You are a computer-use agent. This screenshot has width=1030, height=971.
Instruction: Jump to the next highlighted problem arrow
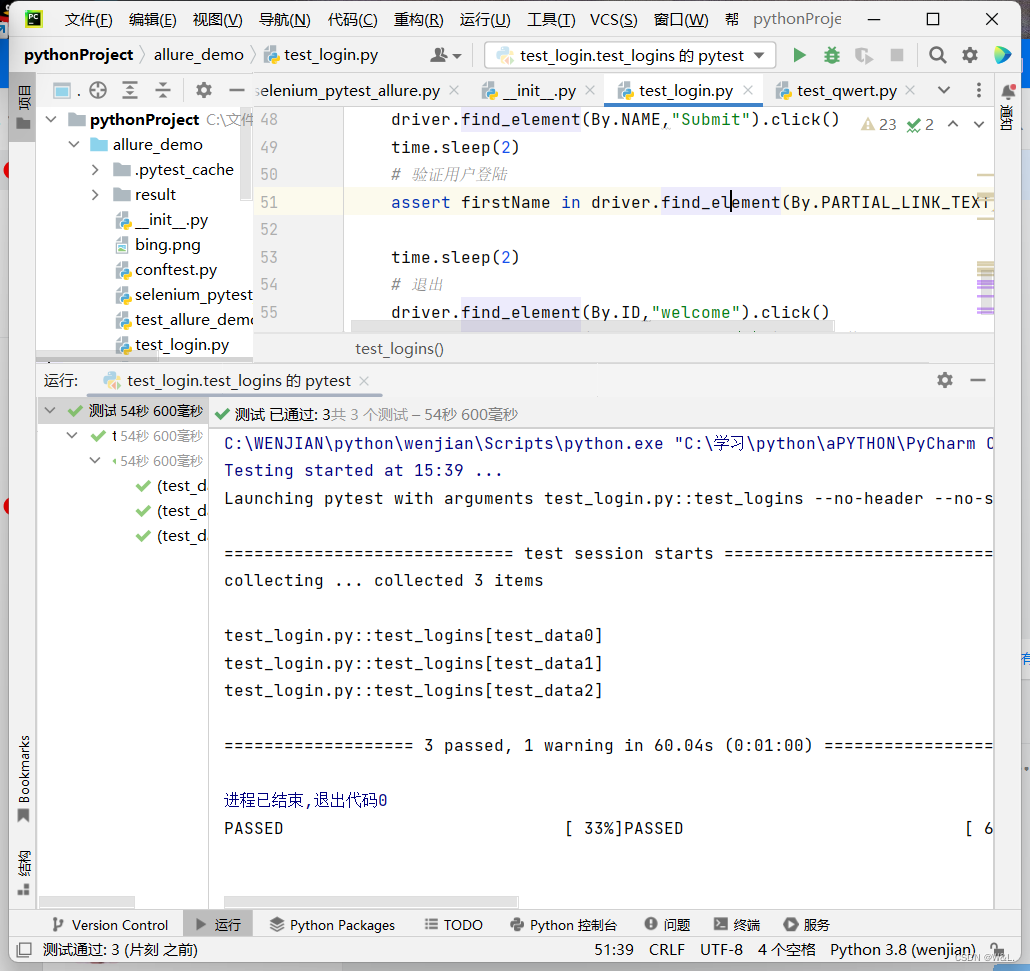click(979, 124)
